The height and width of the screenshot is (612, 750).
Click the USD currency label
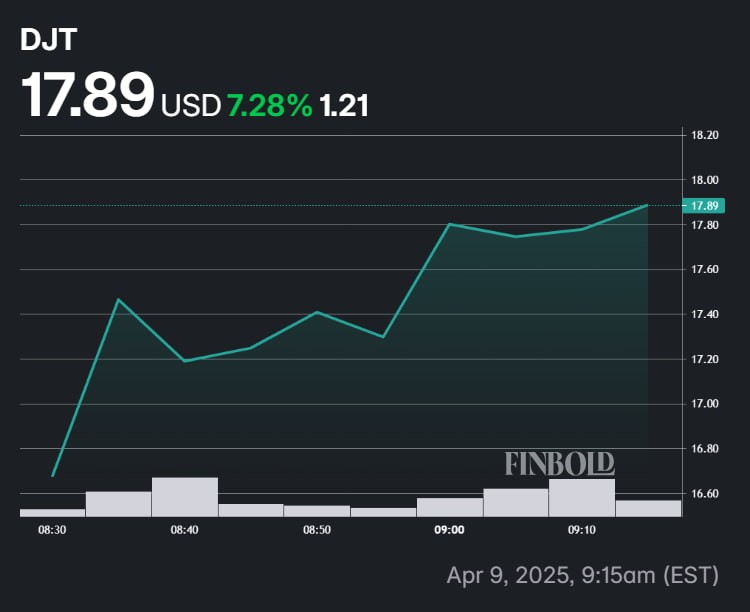[x=190, y=104]
